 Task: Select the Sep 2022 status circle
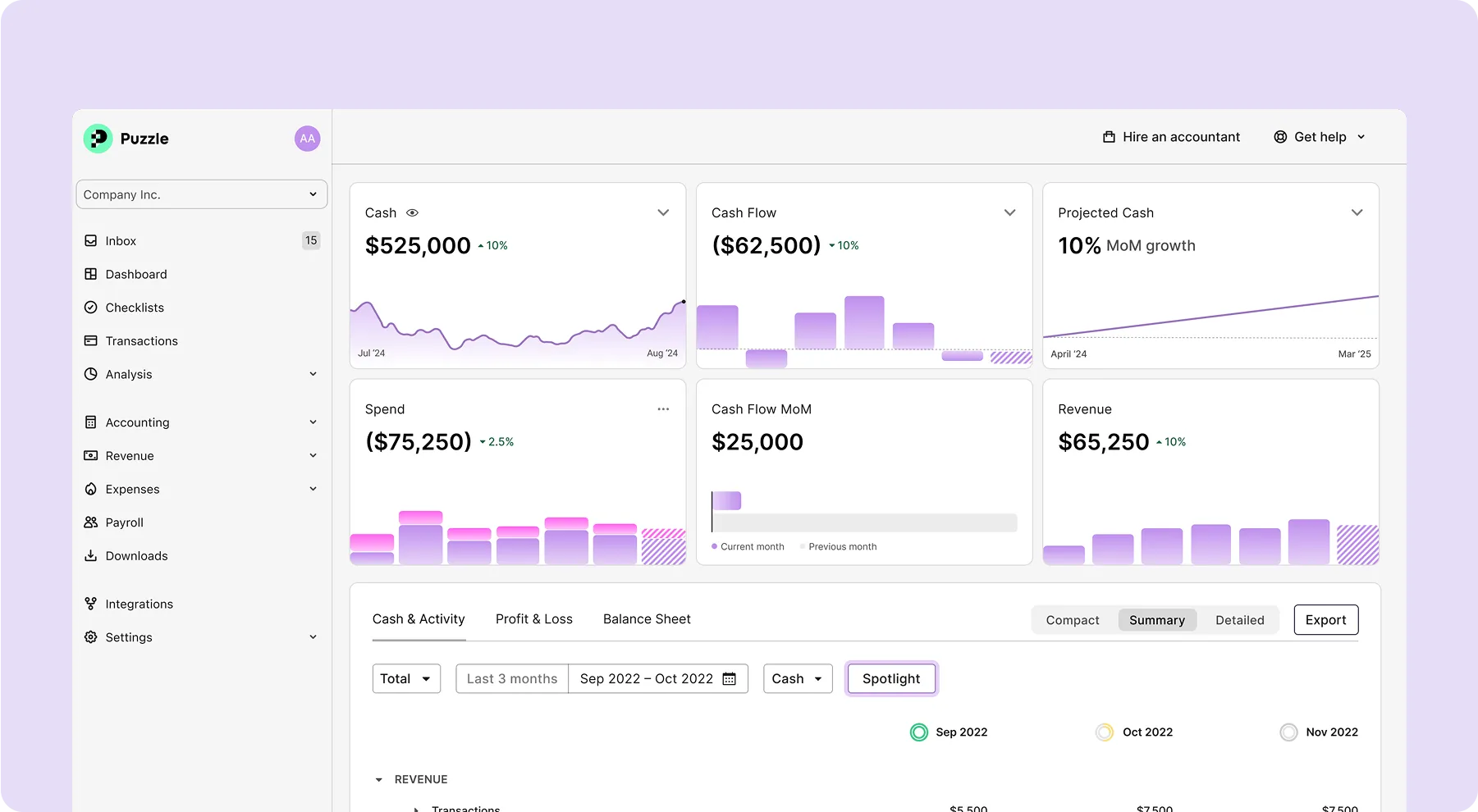[919, 732]
